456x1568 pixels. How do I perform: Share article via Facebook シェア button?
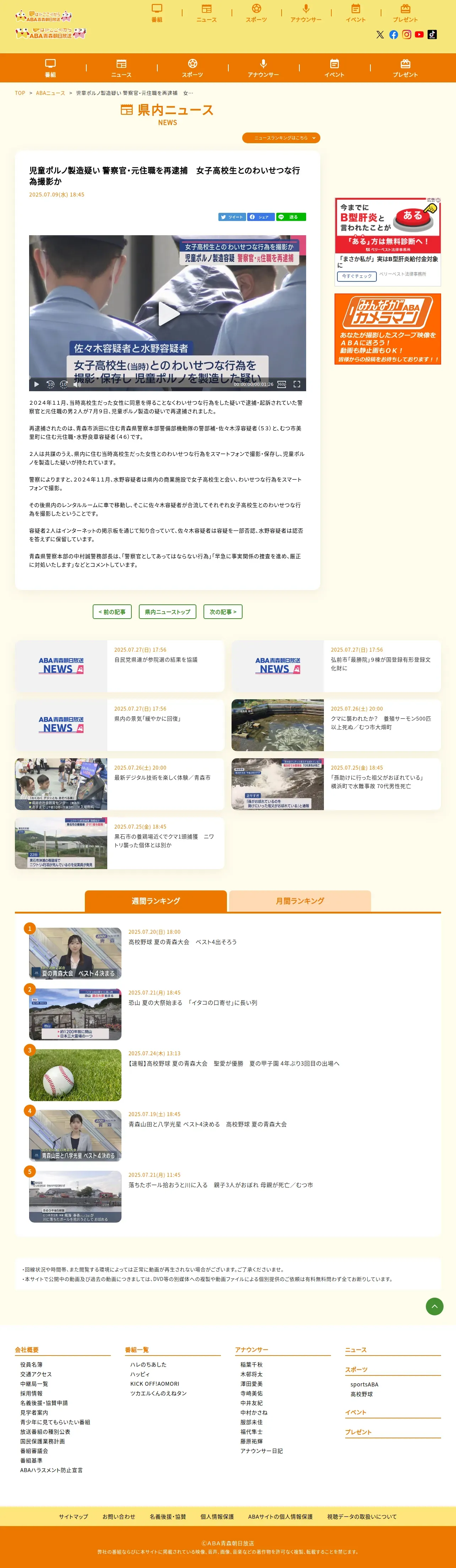[x=260, y=217]
